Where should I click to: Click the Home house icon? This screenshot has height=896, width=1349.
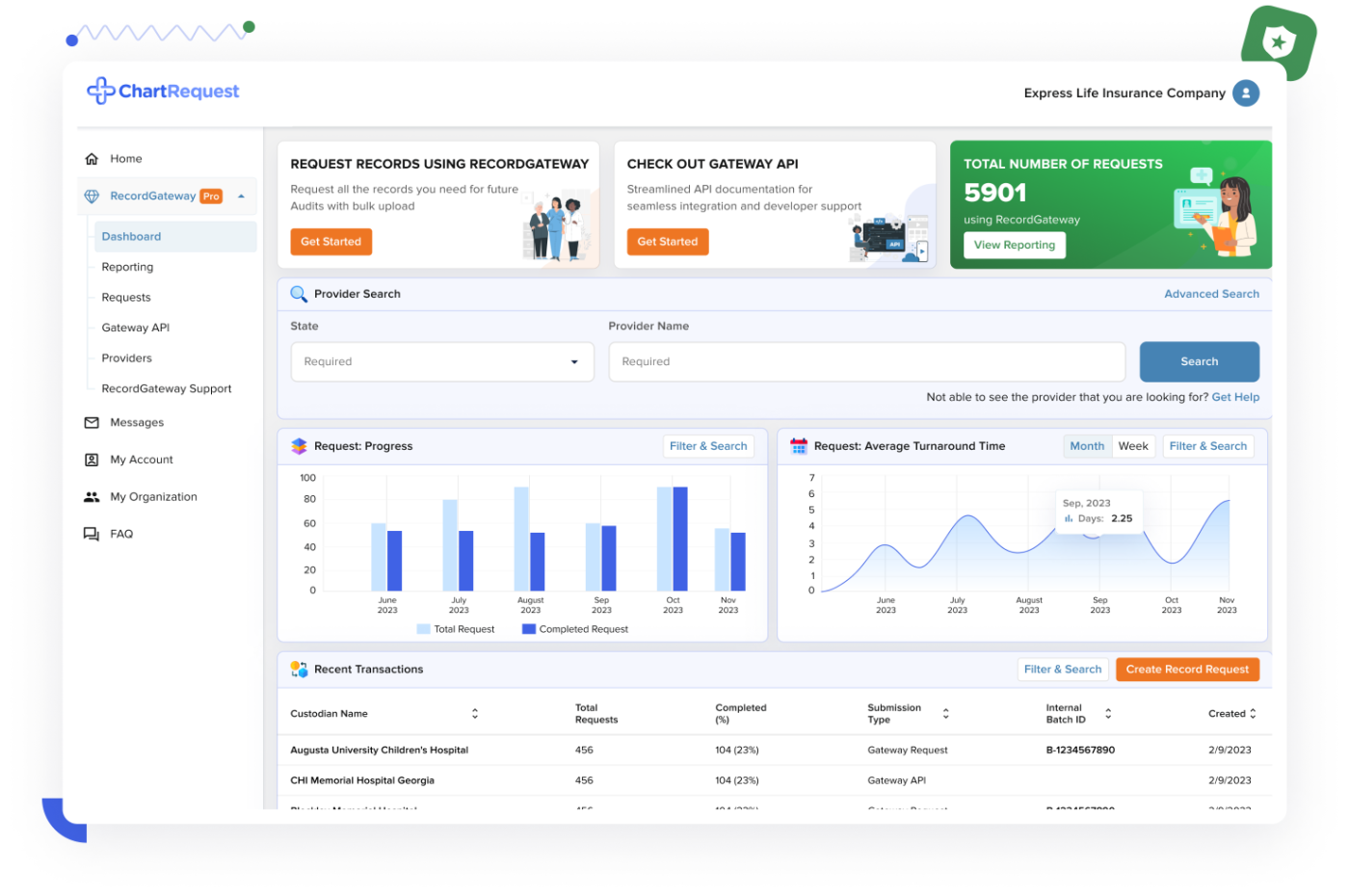click(x=92, y=159)
